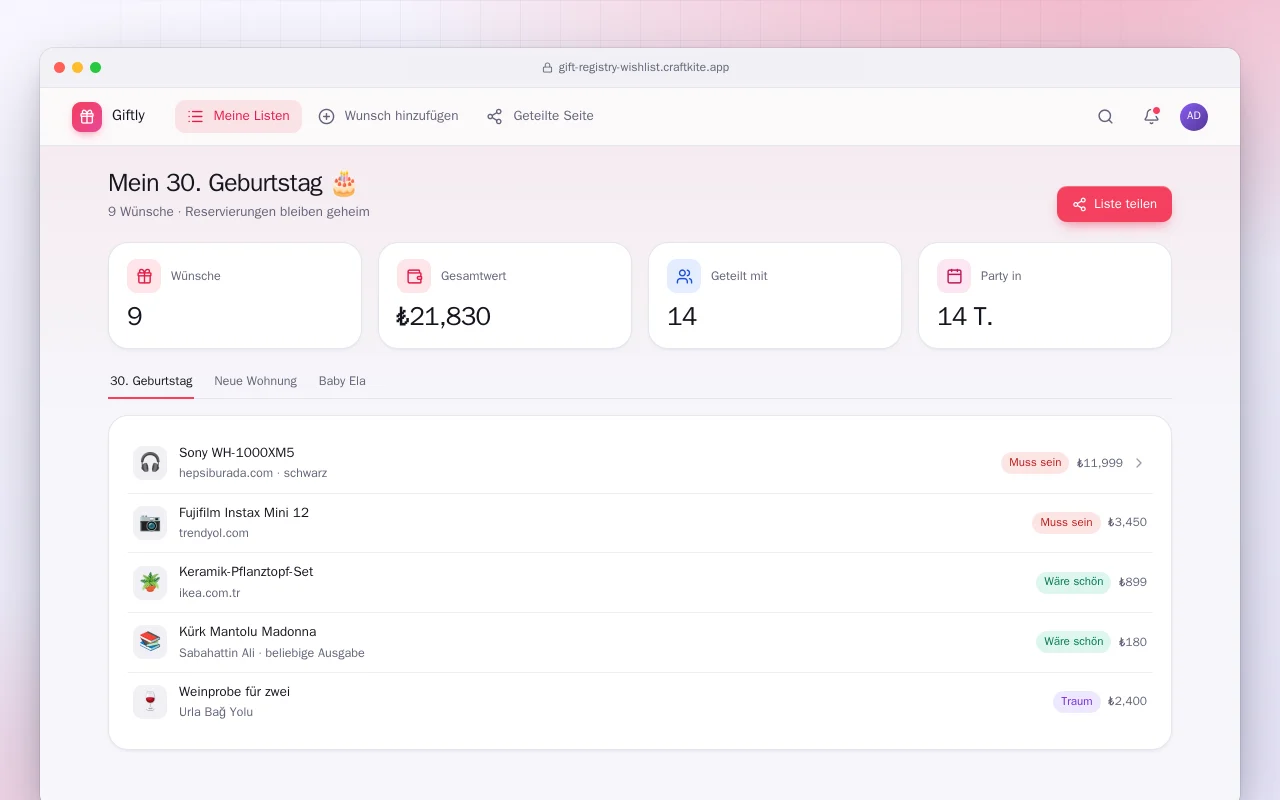Screen dimensions: 1280x800
Task: Click the Giftly gift logo icon
Action: click(x=87, y=117)
